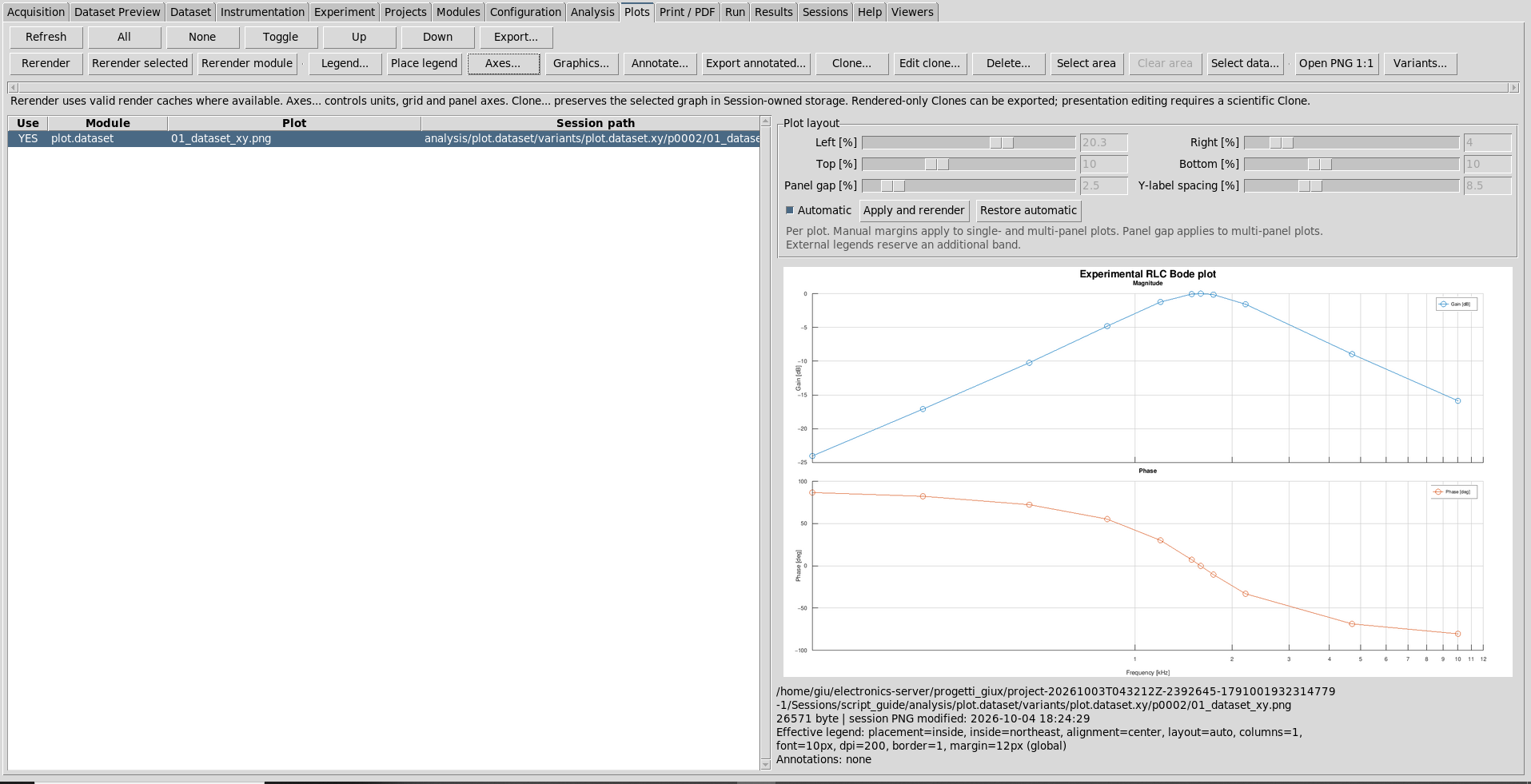Click Restore automatic

tap(1028, 211)
